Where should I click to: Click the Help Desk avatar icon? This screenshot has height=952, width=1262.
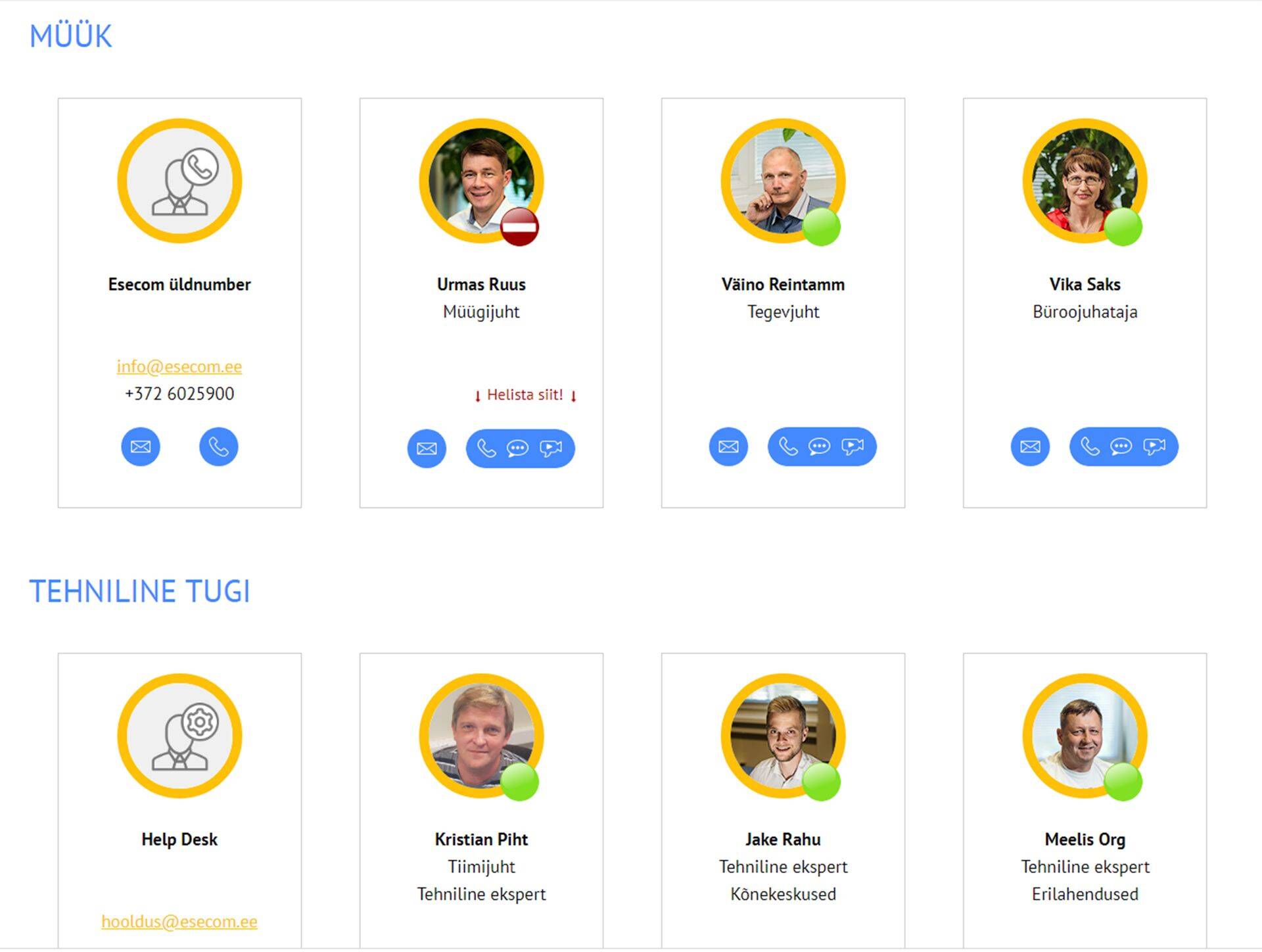pyautogui.click(x=179, y=736)
